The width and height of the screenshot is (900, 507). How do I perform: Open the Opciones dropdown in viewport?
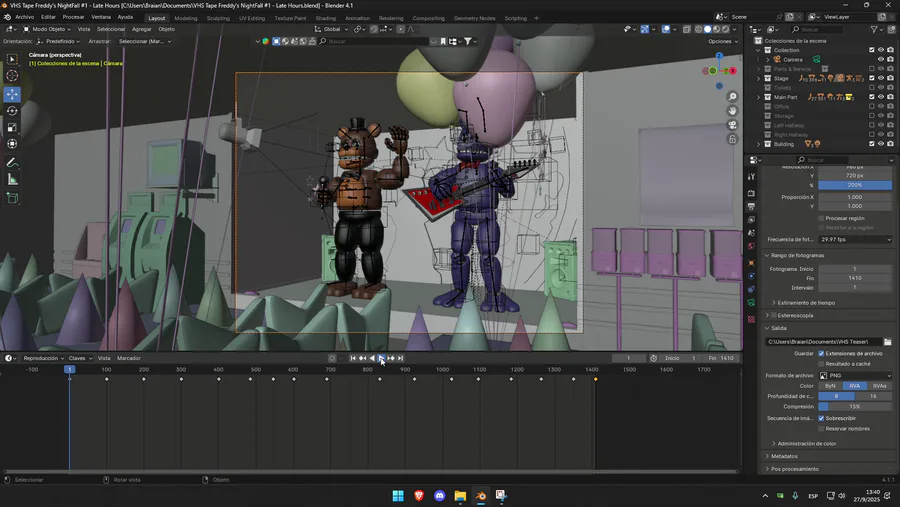coord(723,41)
